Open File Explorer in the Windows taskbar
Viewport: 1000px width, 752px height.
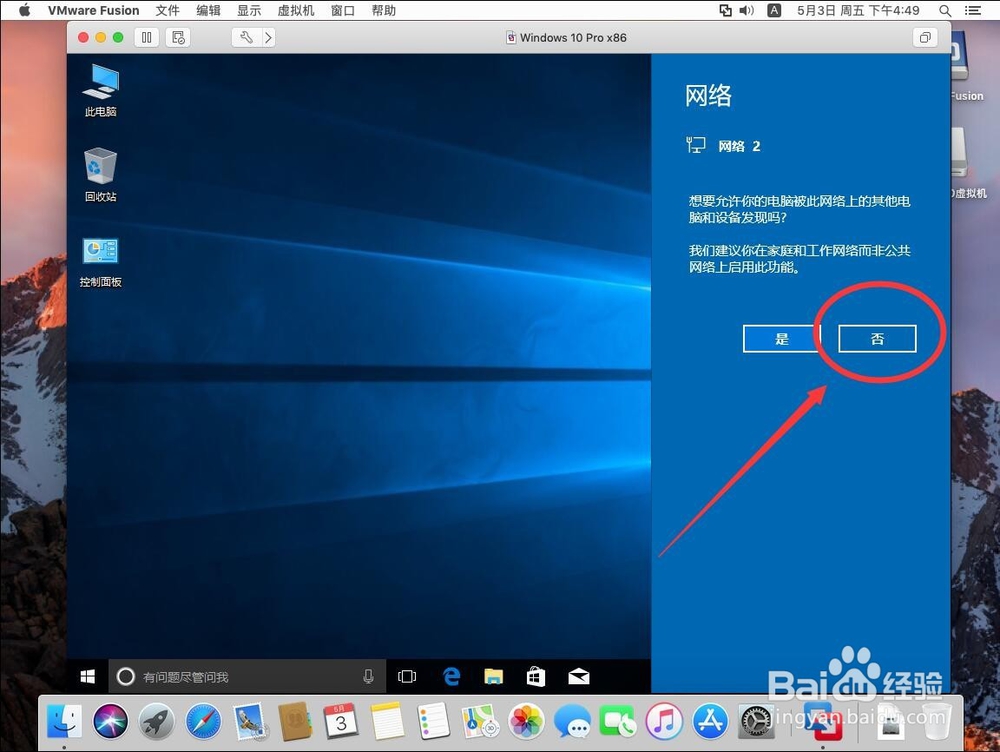coord(493,676)
